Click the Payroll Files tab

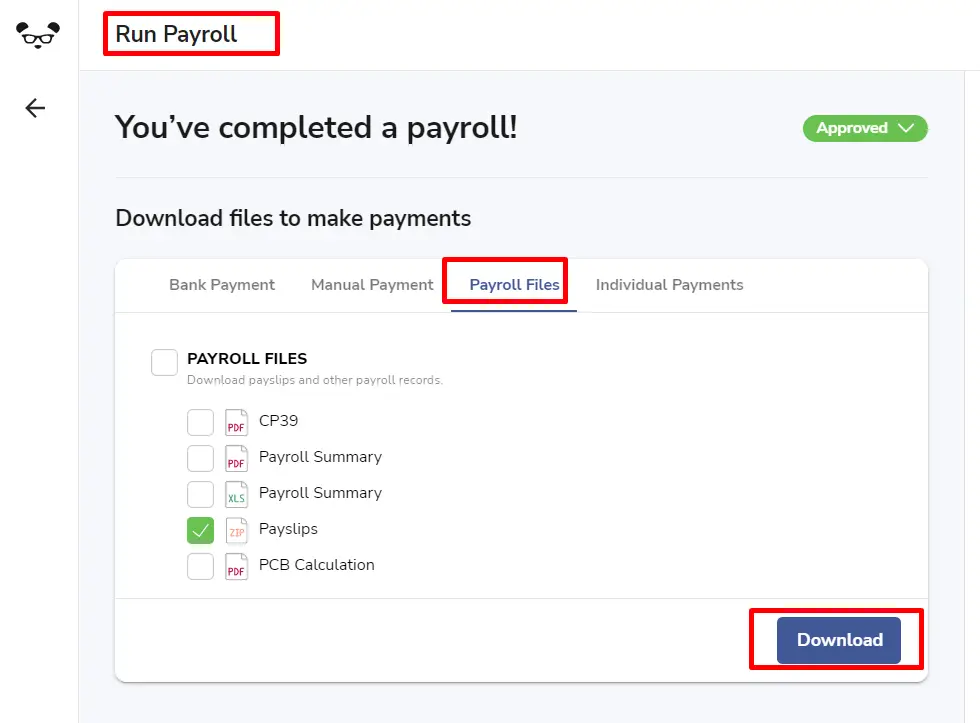(x=514, y=285)
